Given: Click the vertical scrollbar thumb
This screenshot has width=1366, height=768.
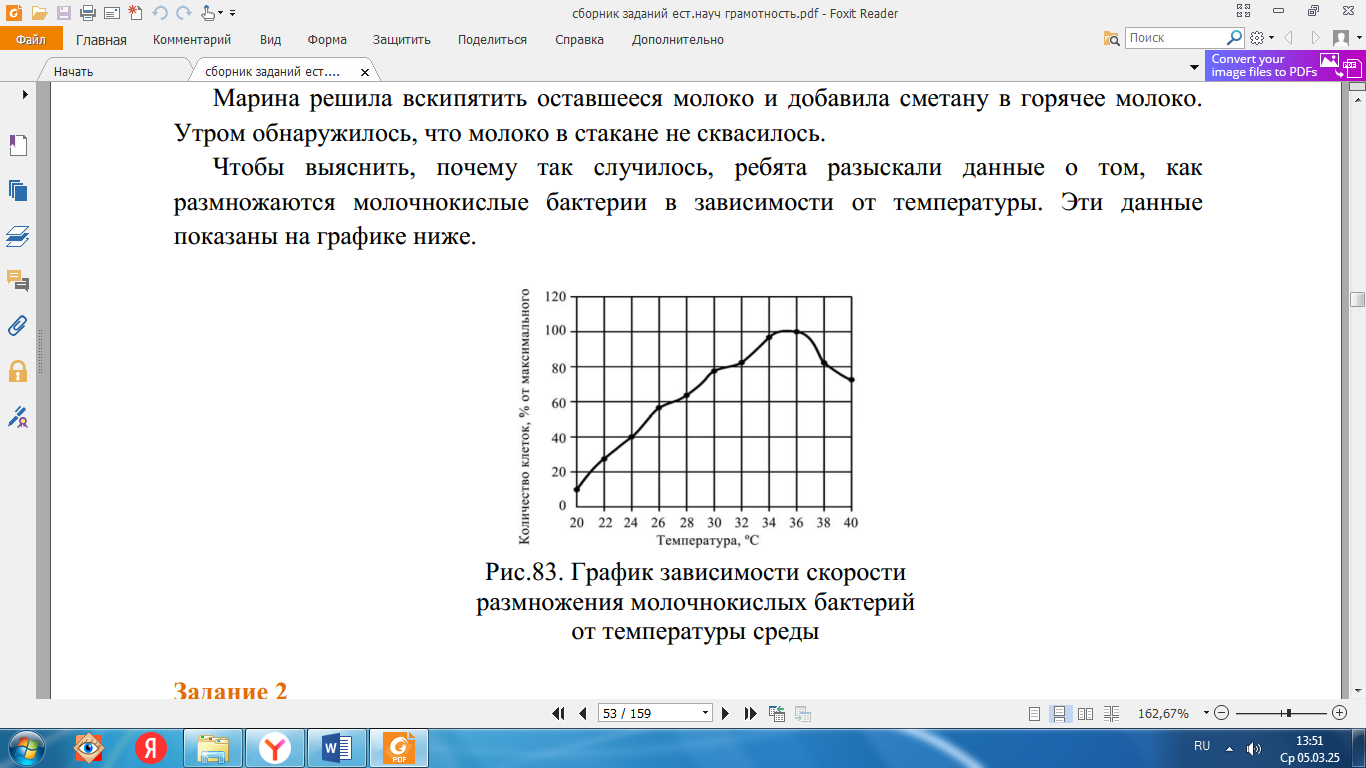Looking at the screenshot, I should click(x=1357, y=299).
